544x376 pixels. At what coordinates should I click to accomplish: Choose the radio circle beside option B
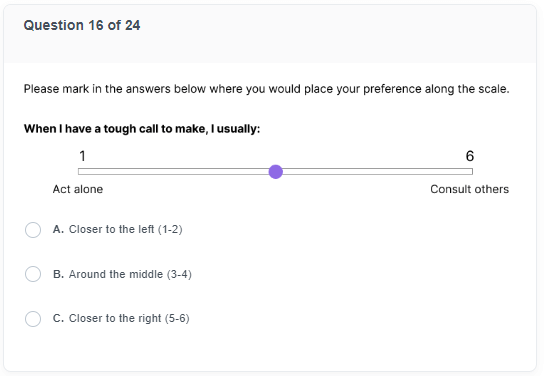(33, 274)
